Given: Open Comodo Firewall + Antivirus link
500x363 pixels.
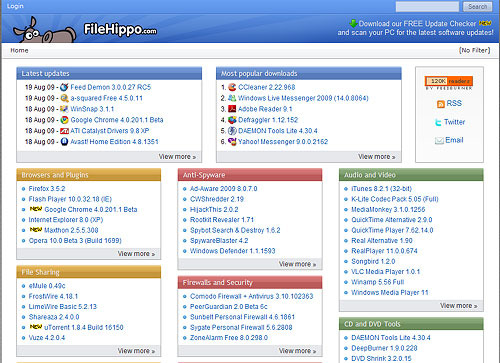Looking at the screenshot, I should click(252, 296).
